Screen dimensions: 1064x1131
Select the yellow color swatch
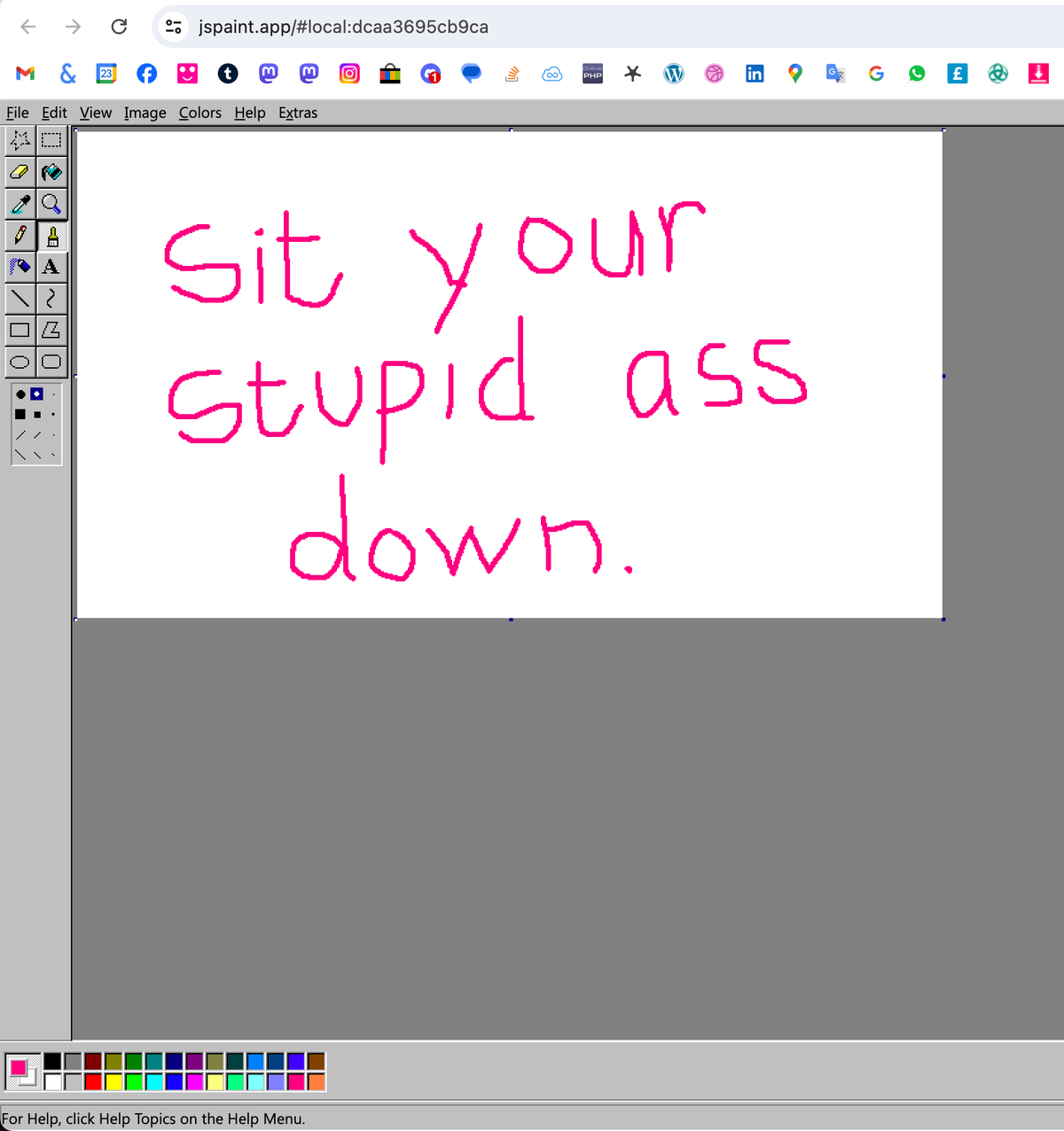pos(115,1081)
